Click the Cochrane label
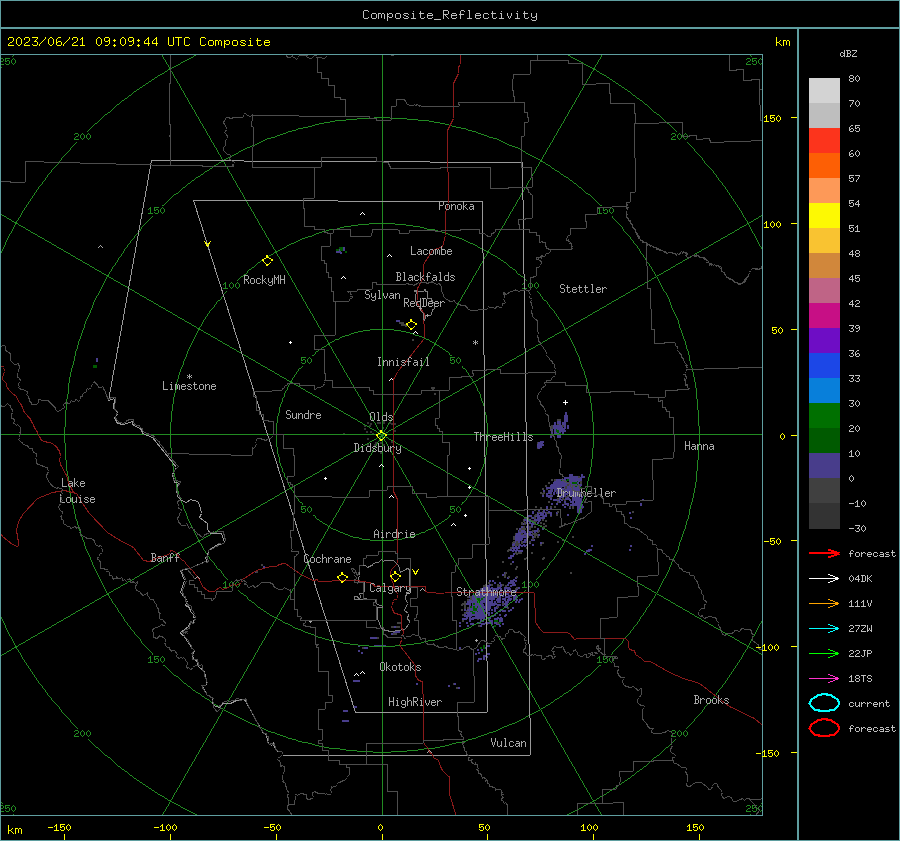The height and width of the screenshot is (841, 900). point(327,559)
